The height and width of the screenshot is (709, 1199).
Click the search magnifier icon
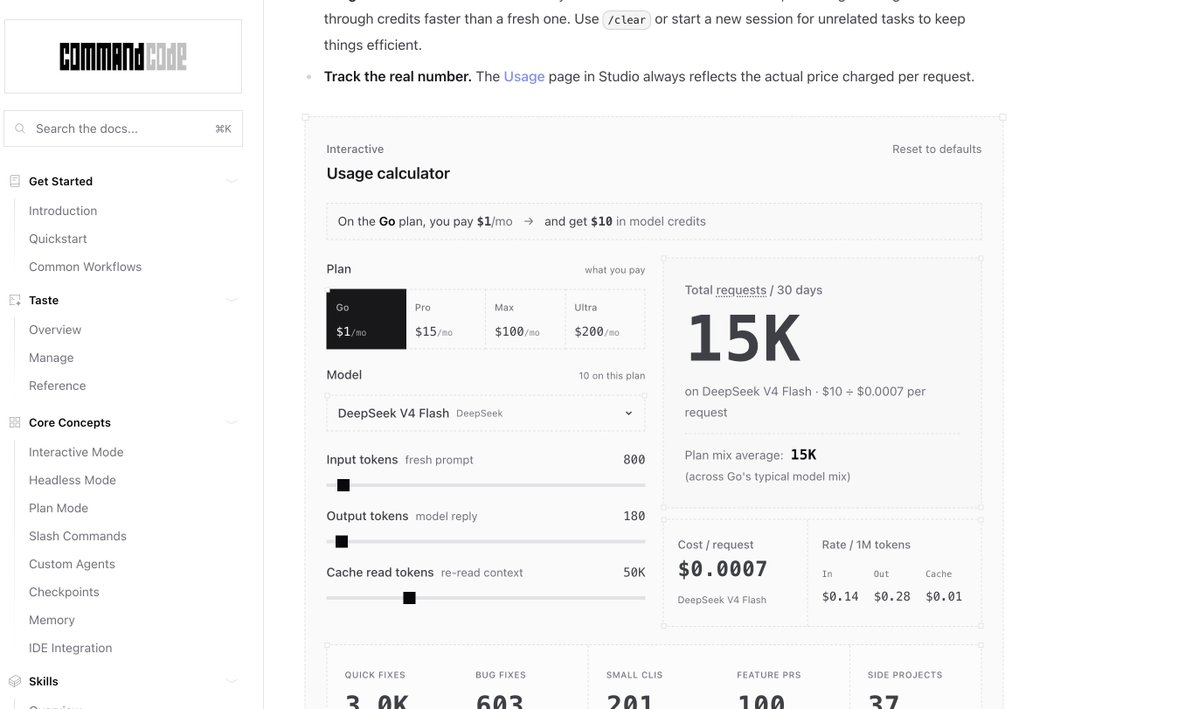pos(20,128)
